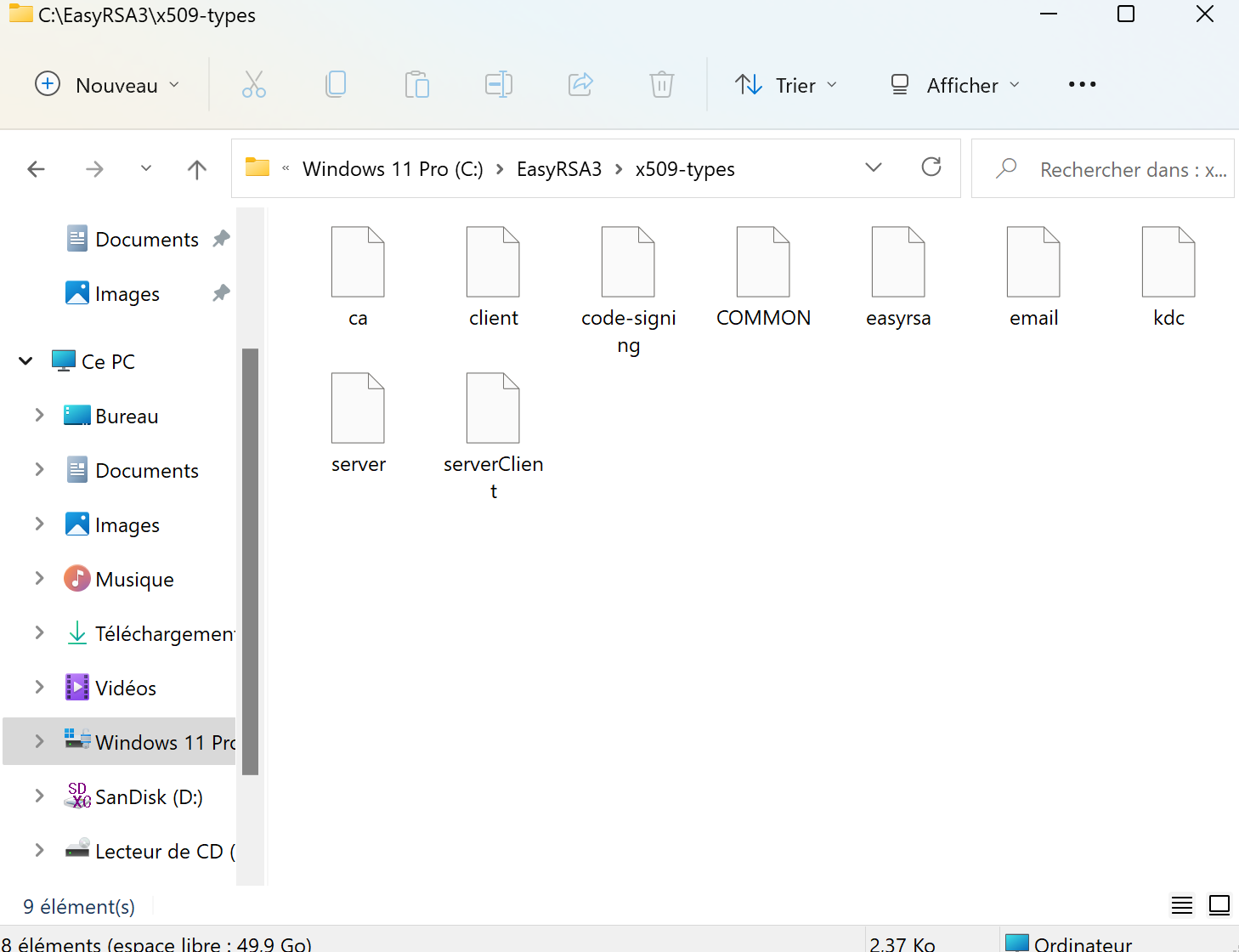Viewport: 1239px width, 952px height.
Task: Click the Share icon in toolbar
Action: click(x=580, y=84)
